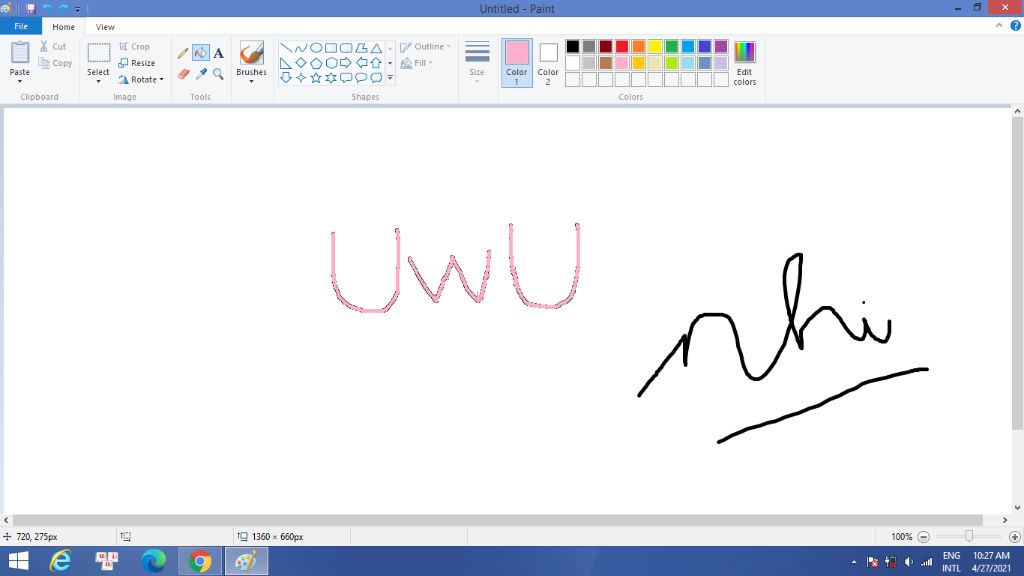
Task: Choose the Five-point star shape
Action: click(x=315, y=78)
